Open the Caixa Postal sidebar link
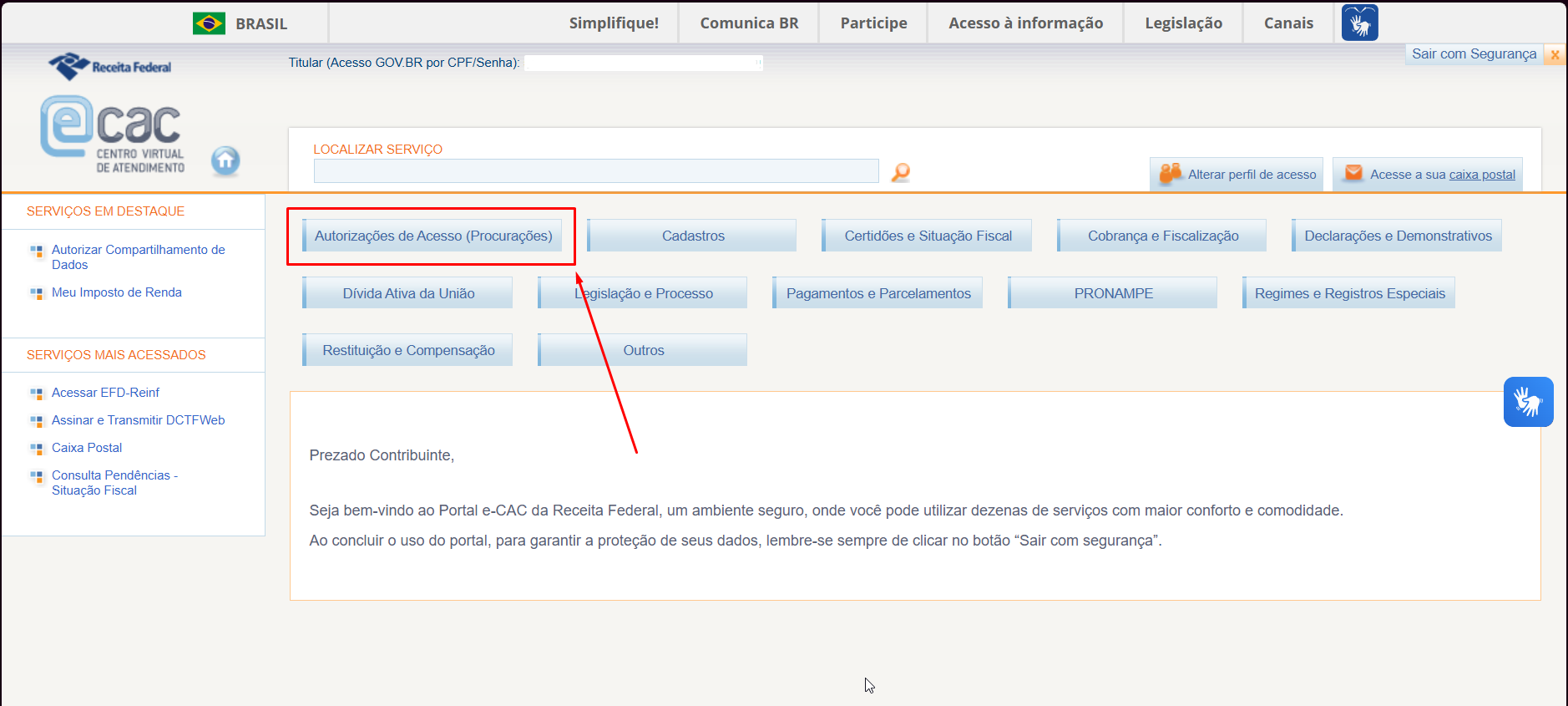 [87, 448]
